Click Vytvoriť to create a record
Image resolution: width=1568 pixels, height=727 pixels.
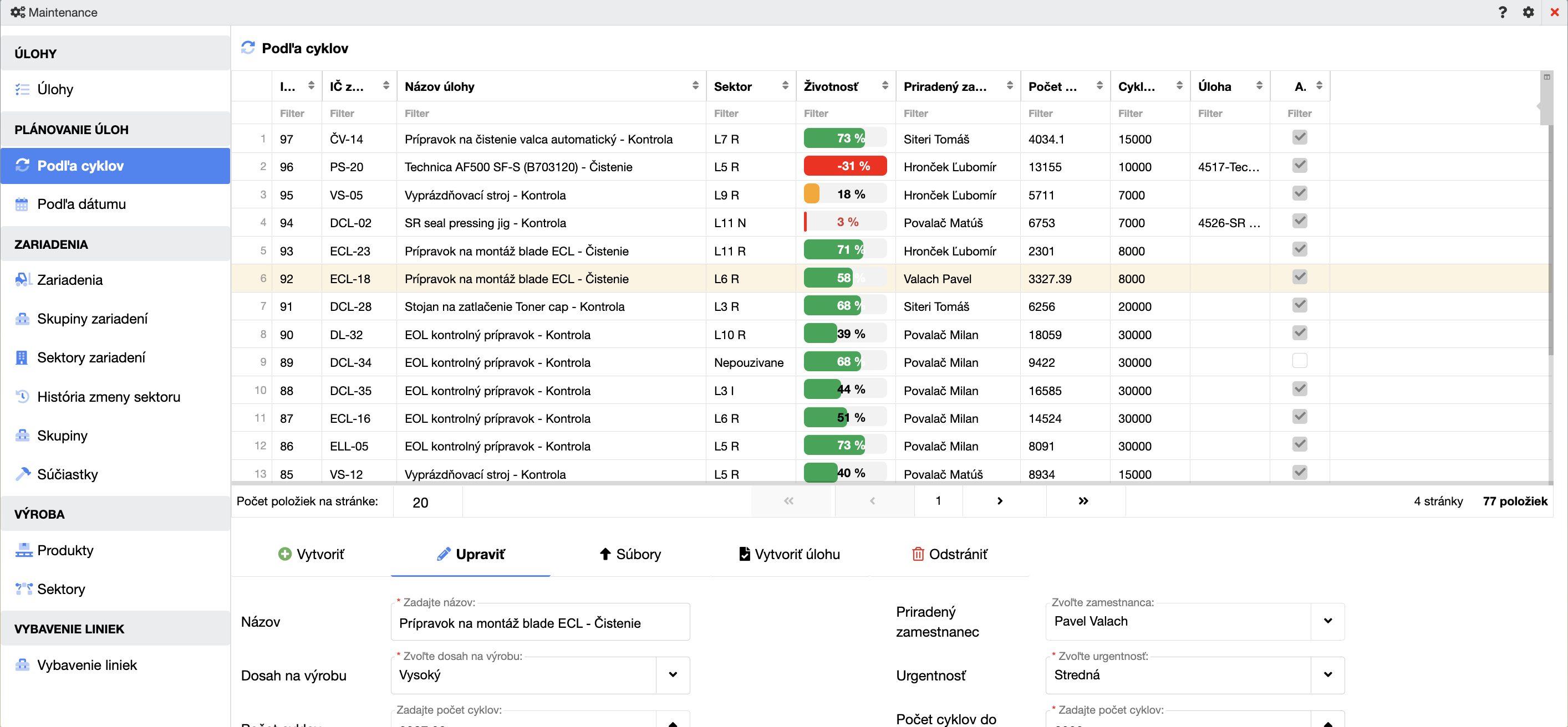point(311,554)
